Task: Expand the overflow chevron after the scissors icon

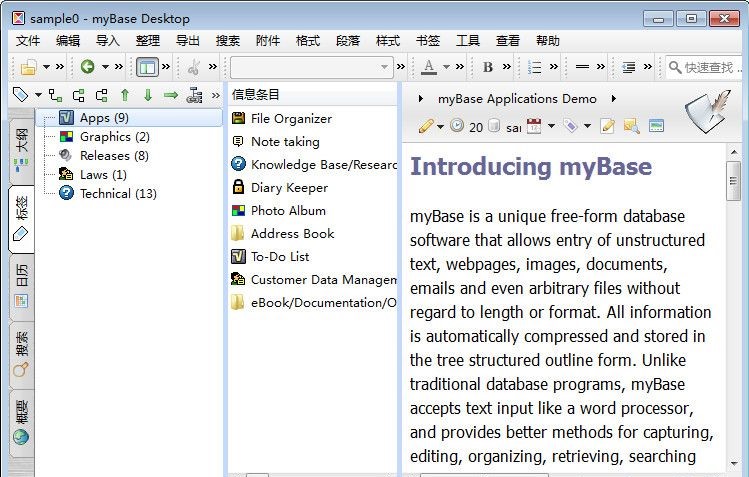Action: (x=213, y=67)
